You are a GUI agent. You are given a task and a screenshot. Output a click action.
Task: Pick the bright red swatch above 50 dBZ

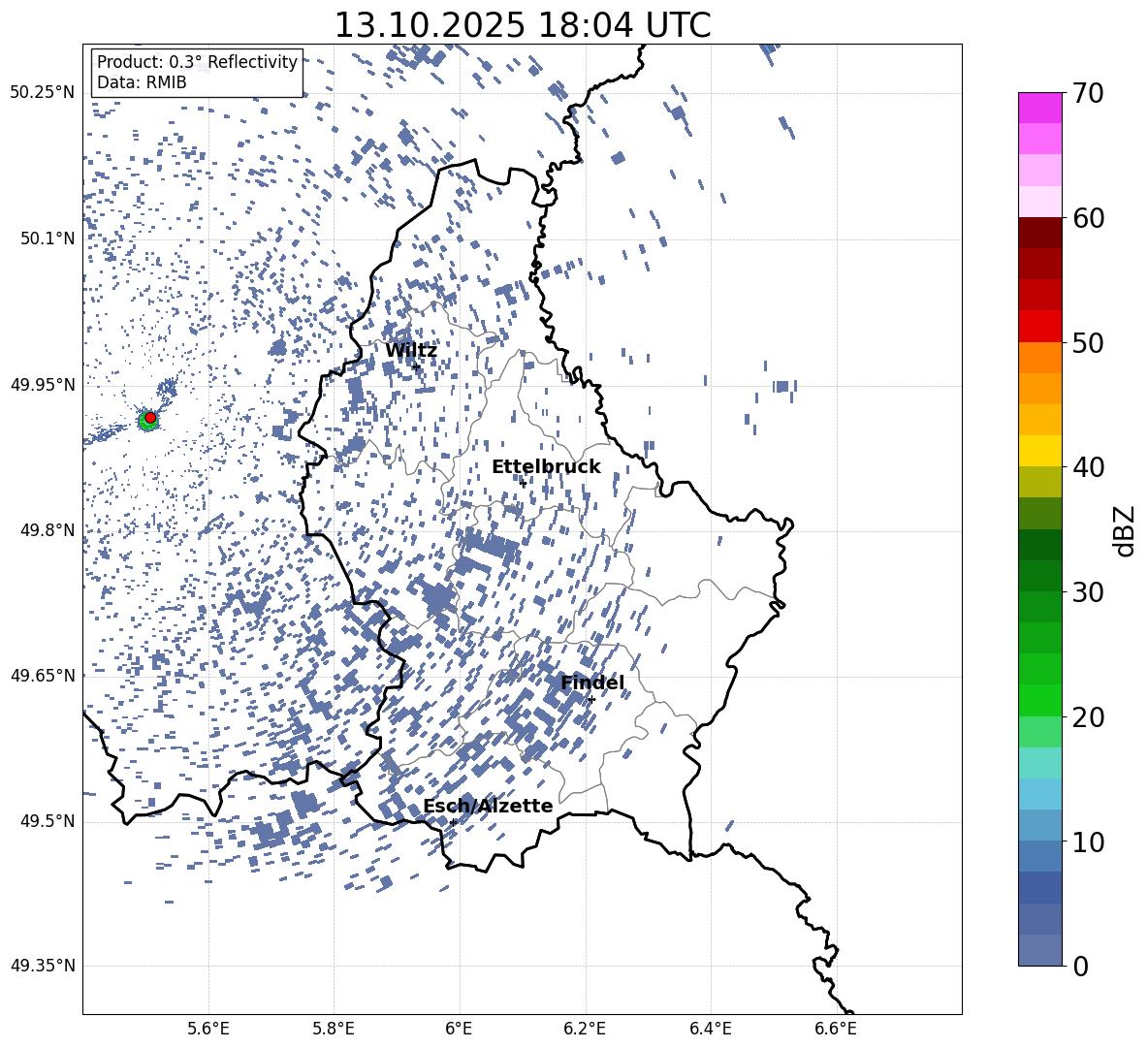[x=1039, y=326]
